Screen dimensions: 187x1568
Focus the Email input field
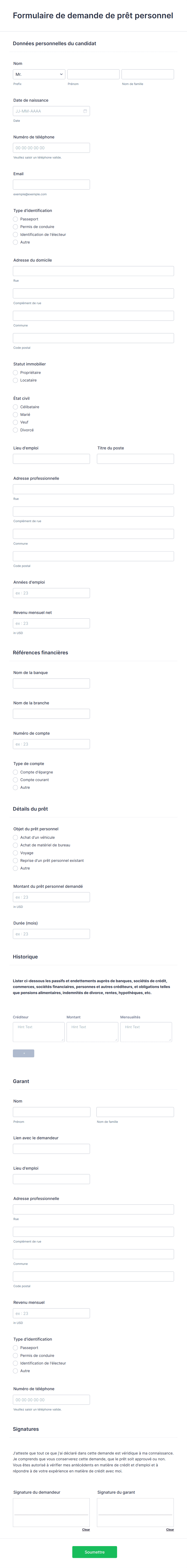pos(51,184)
